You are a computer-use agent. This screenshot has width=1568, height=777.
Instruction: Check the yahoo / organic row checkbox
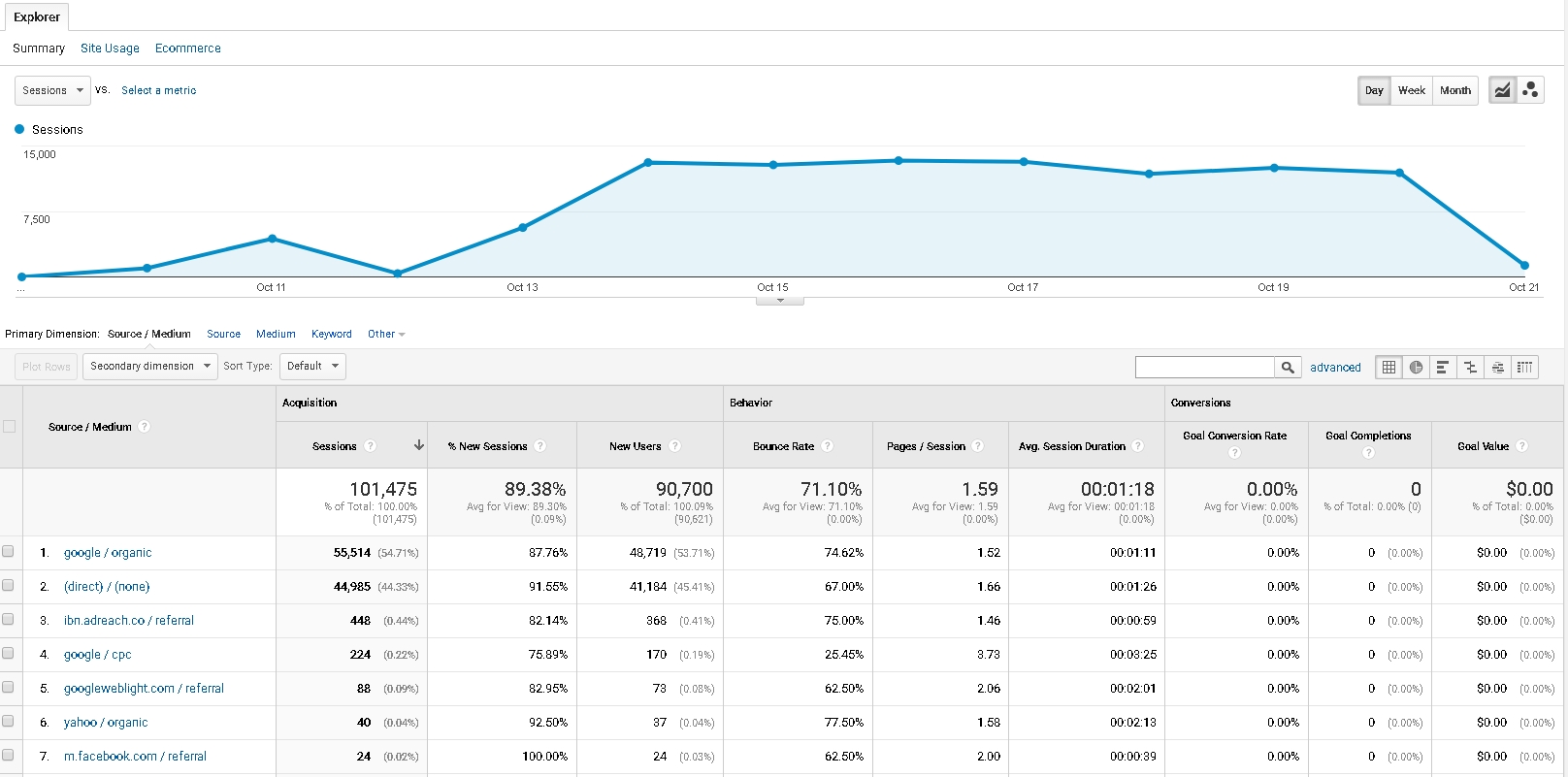[9, 722]
